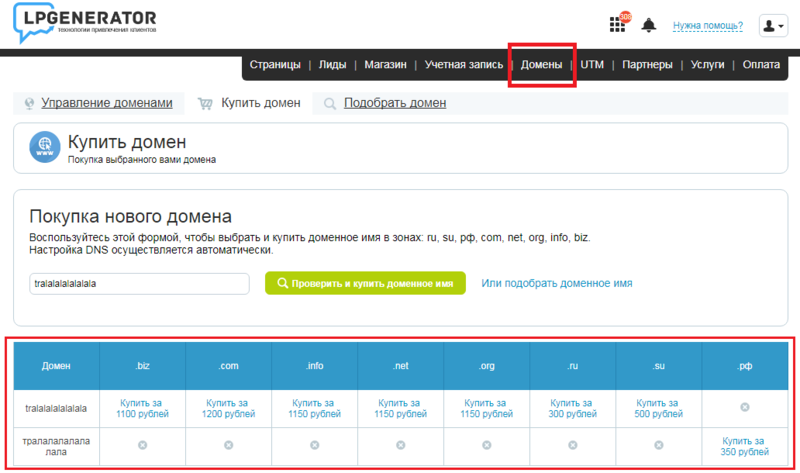800x473 pixels.
Task: Click the blue www globe icon
Action: tap(45, 148)
